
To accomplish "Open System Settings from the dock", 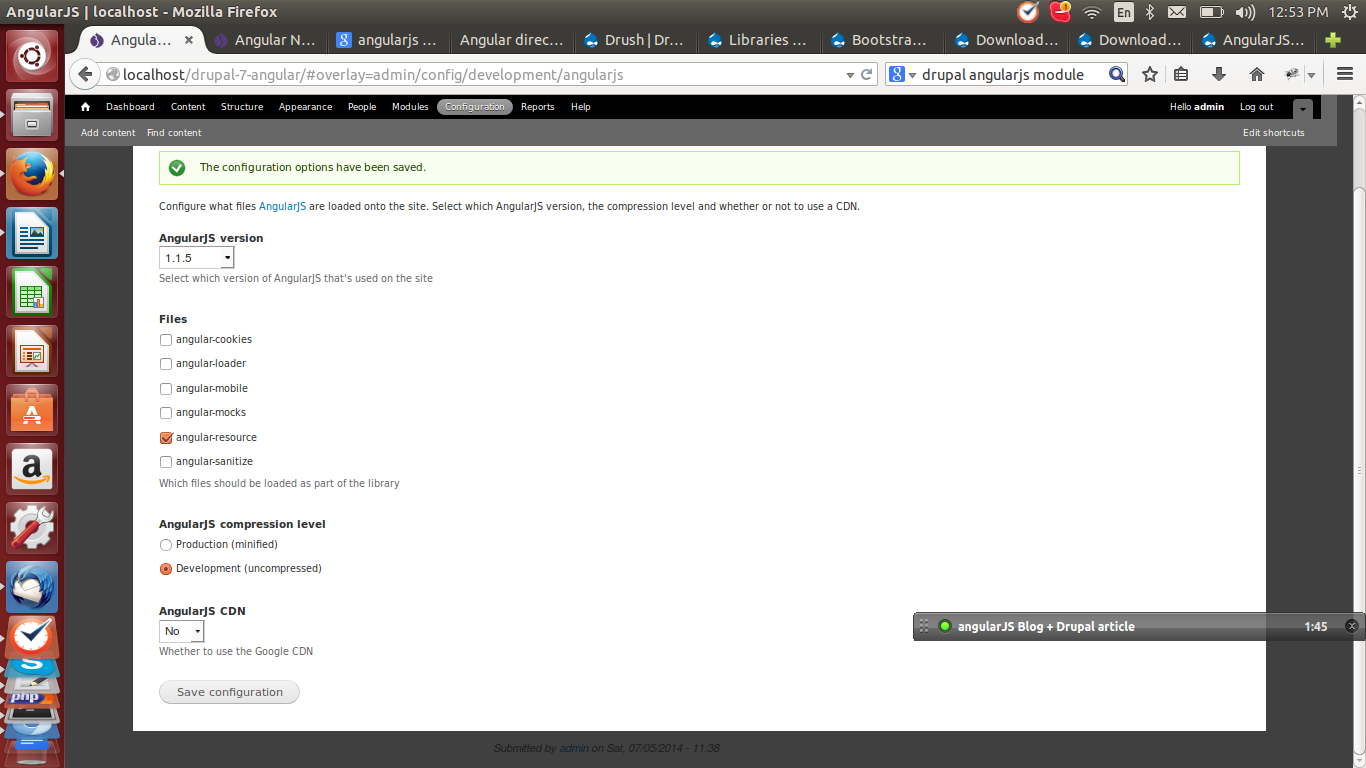I will [x=33, y=528].
